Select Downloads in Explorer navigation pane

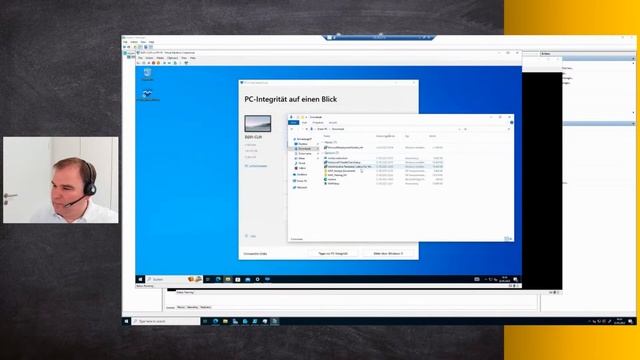304,149
